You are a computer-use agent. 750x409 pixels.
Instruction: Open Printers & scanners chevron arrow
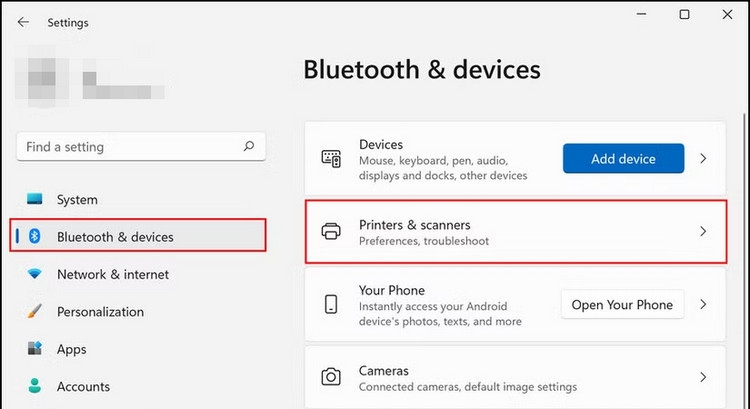tap(703, 231)
